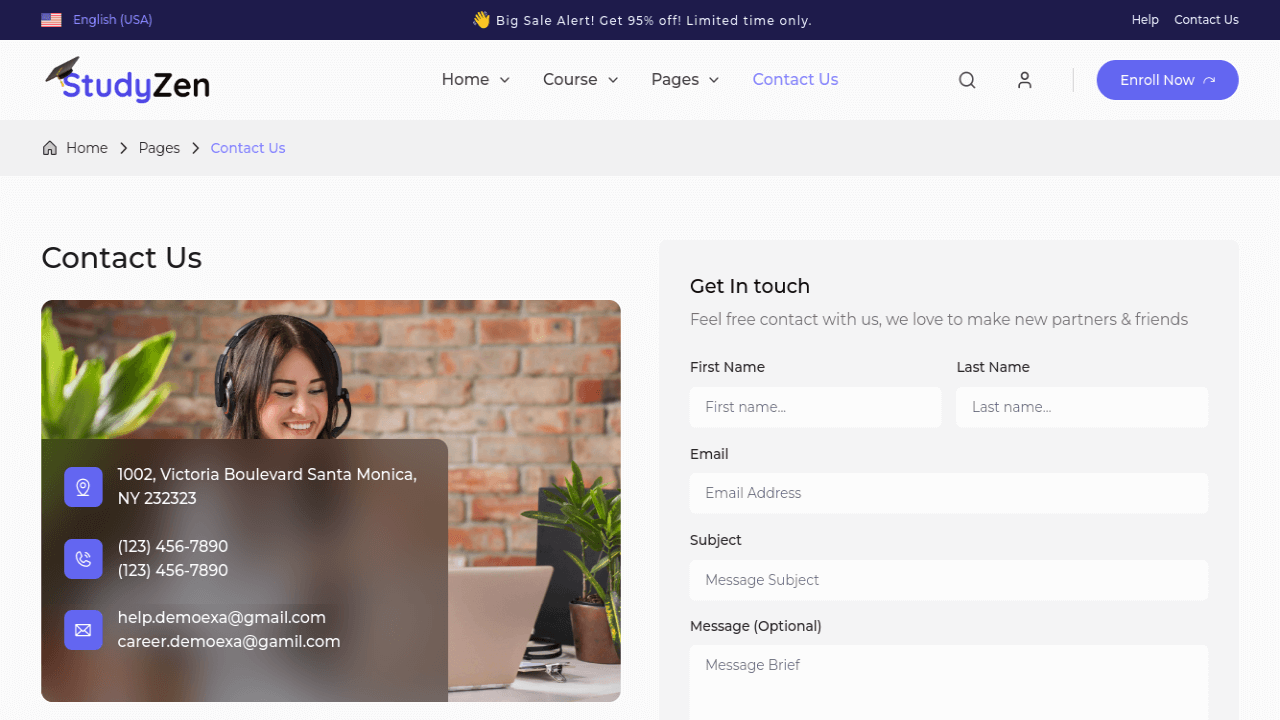Click the location pin icon

(x=83, y=487)
